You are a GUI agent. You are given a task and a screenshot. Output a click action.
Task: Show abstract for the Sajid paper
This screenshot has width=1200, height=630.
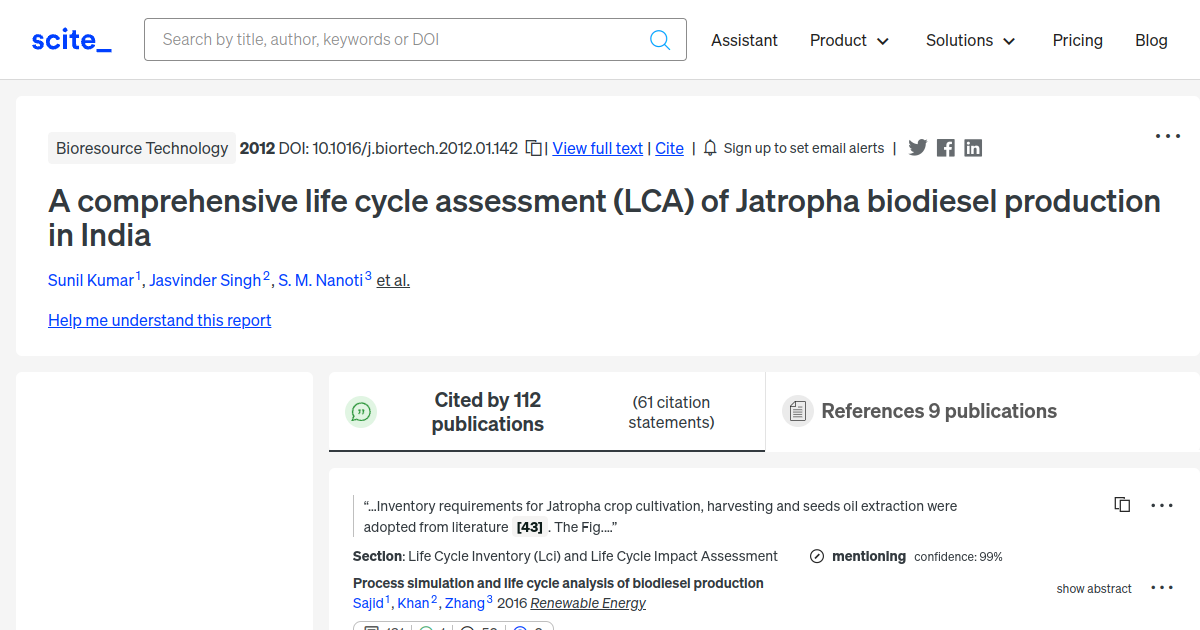[x=1093, y=588]
